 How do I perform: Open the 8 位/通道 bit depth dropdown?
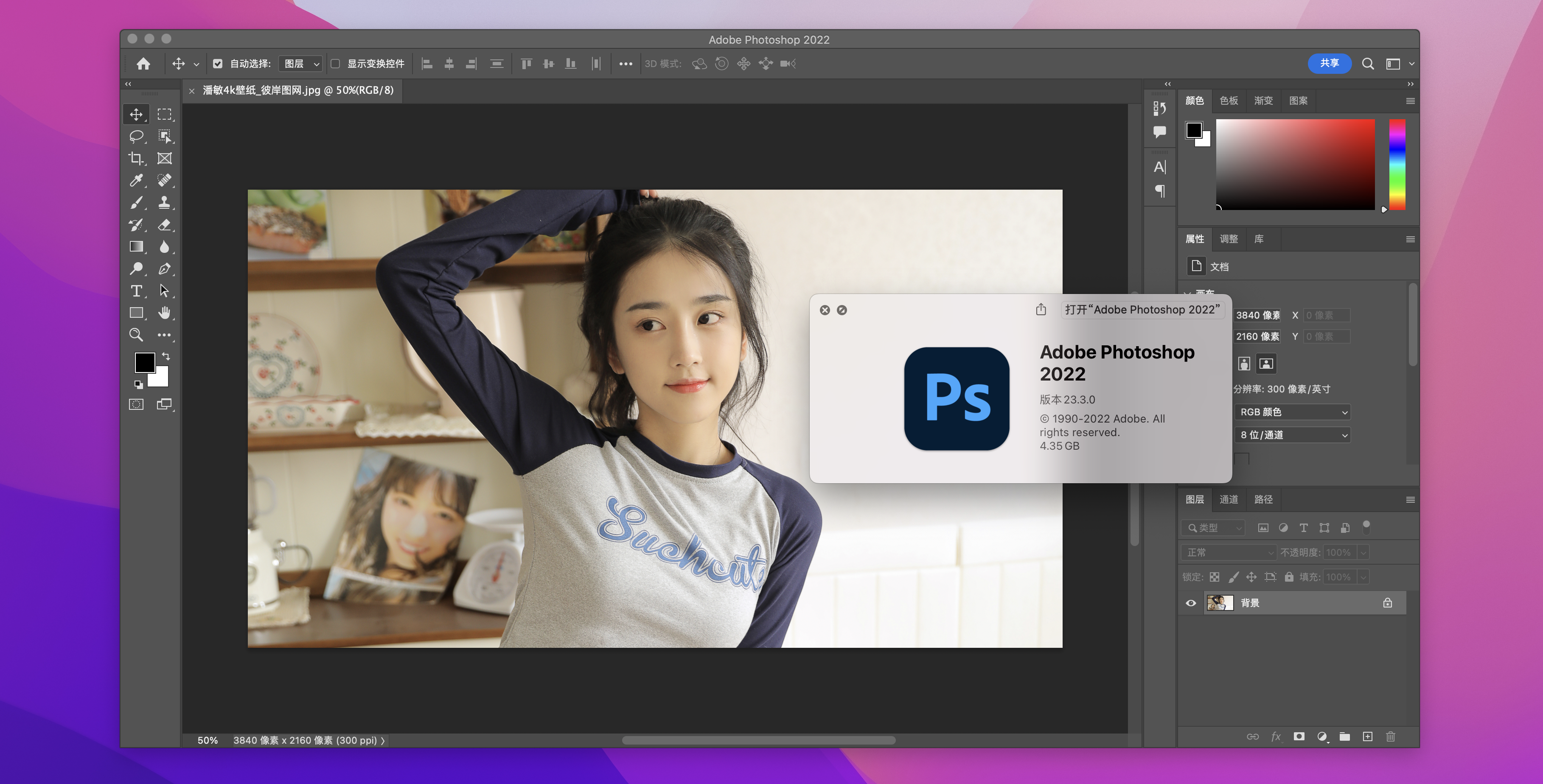pos(1293,435)
